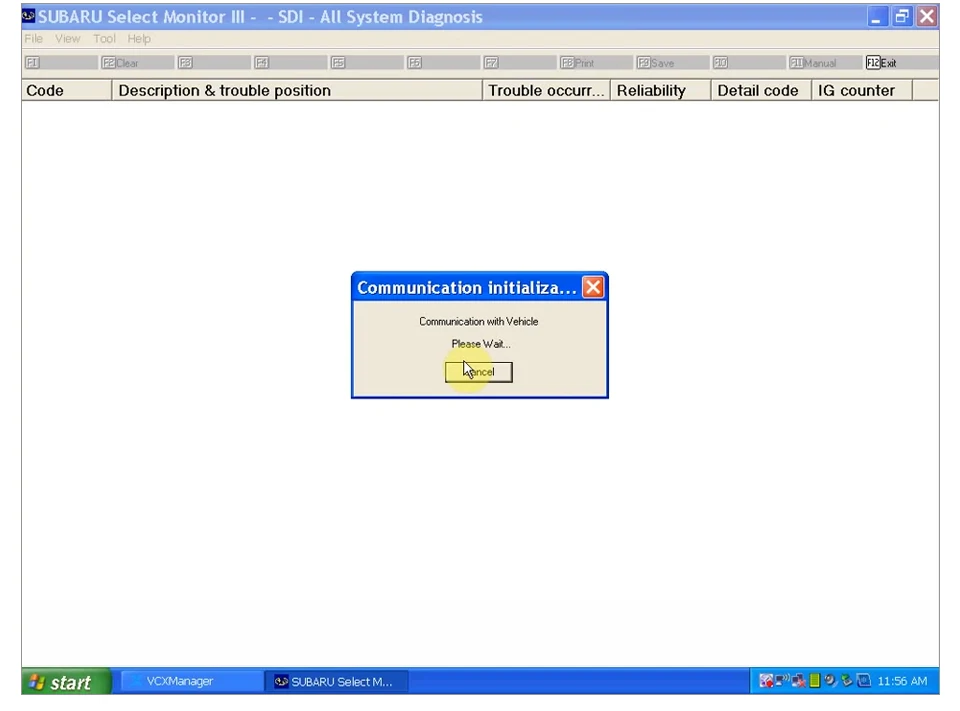The image size is (960, 711).
Task: Click the IG counter column header
Action: 862,91
